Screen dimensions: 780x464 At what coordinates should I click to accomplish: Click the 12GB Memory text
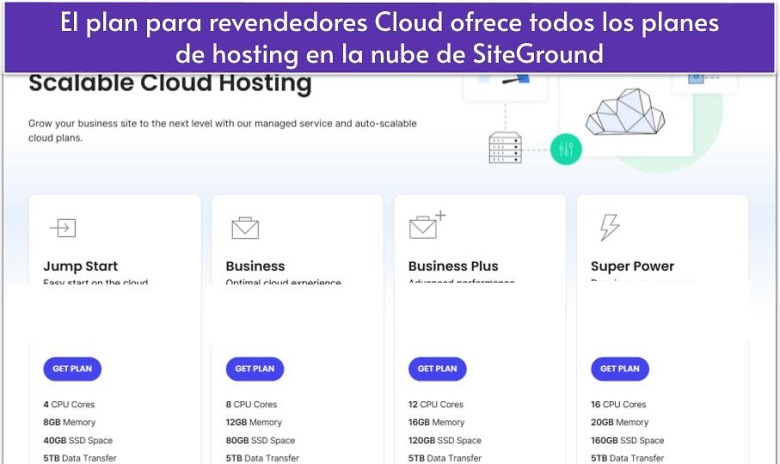(254, 422)
